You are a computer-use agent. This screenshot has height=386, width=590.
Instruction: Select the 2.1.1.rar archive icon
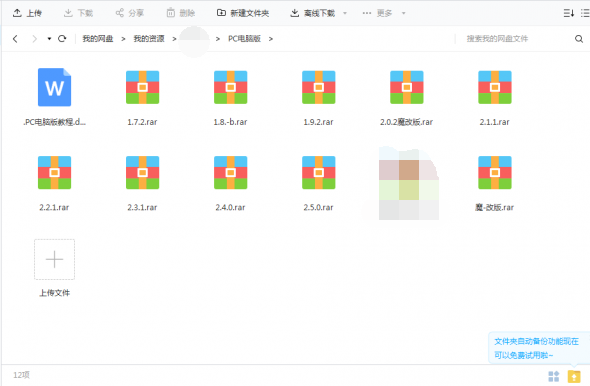tap(495, 87)
